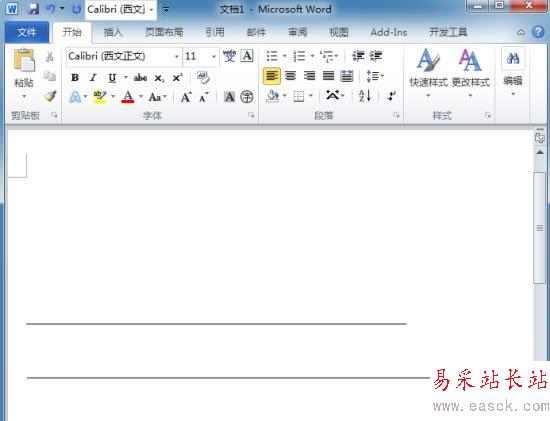Toggle Subscript formatting
The height and width of the screenshot is (421, 550).
point(159,78)
